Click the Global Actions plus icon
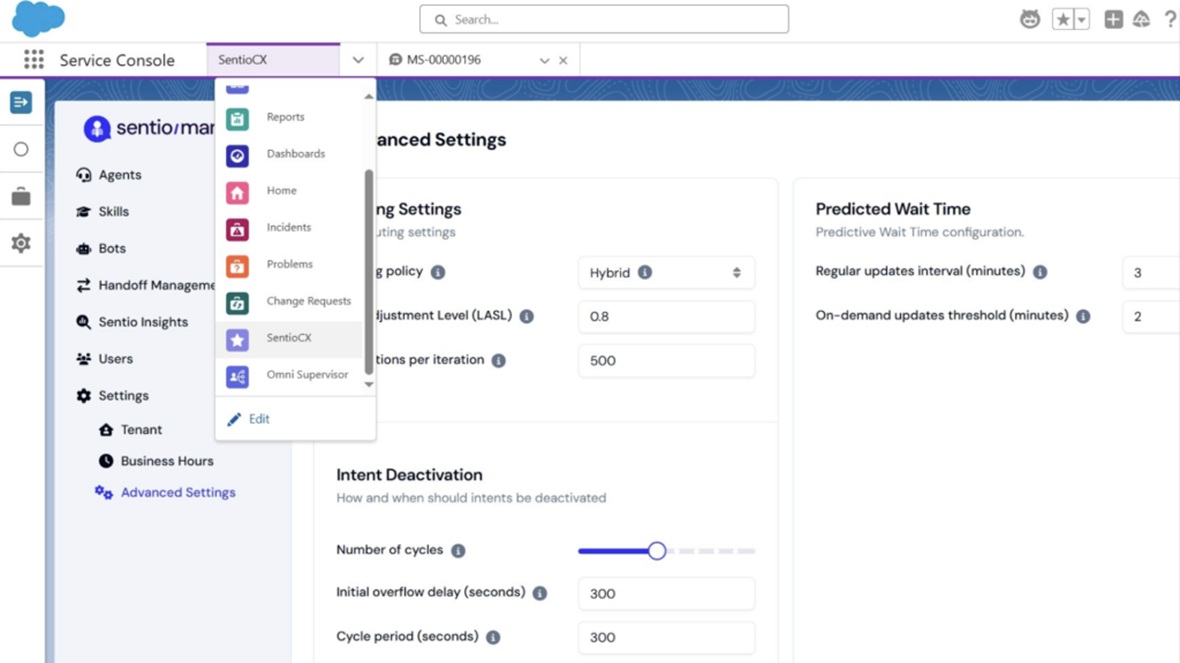The height and width of the screenshot is (663, 1180). pyautogui.click(x=1113, y=20)
